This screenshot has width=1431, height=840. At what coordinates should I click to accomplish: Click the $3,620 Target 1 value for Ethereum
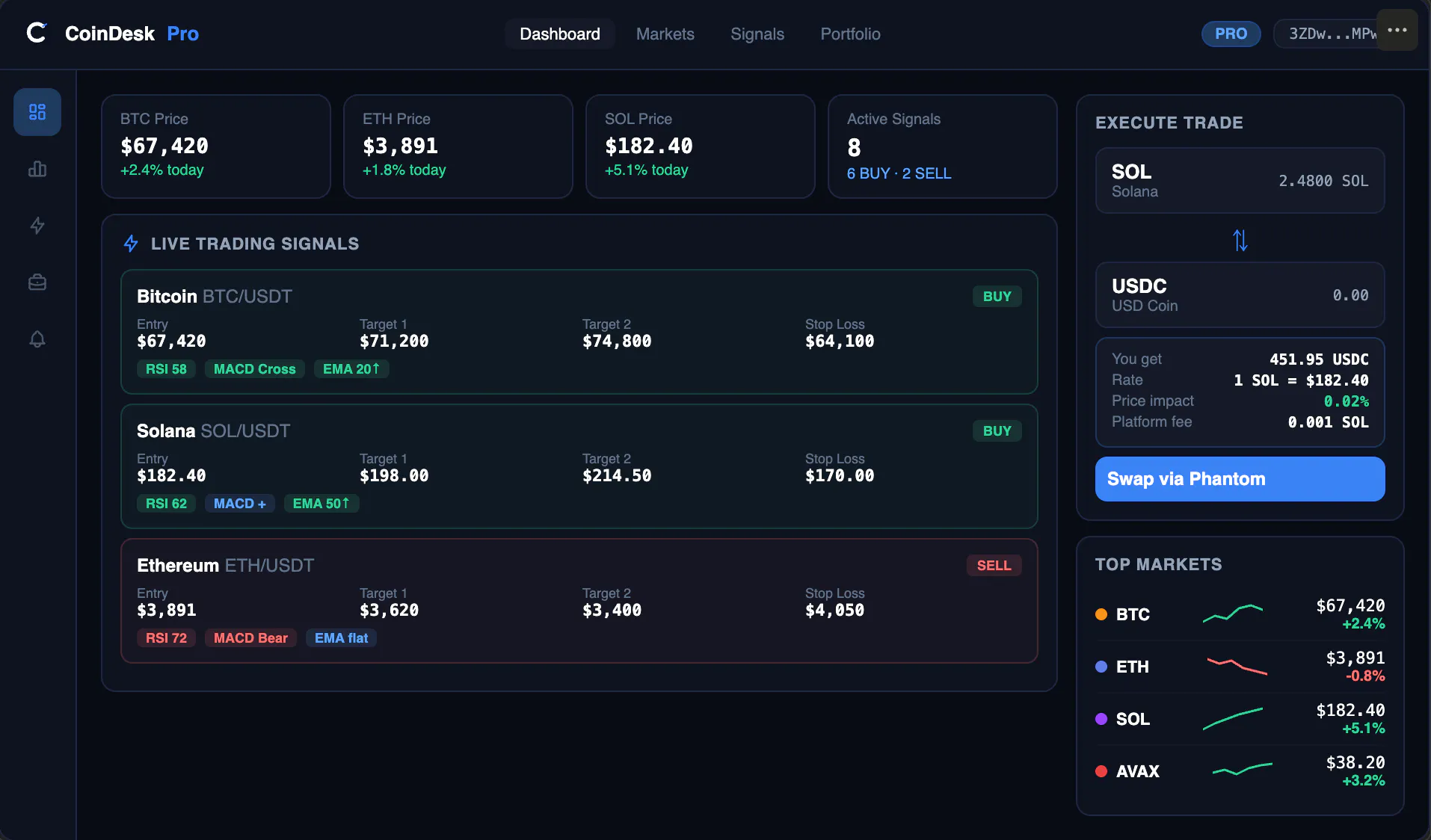390,611
